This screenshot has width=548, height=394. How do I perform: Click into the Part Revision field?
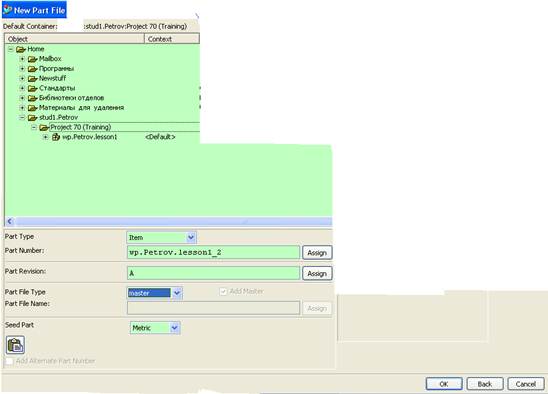pos(214,273)
